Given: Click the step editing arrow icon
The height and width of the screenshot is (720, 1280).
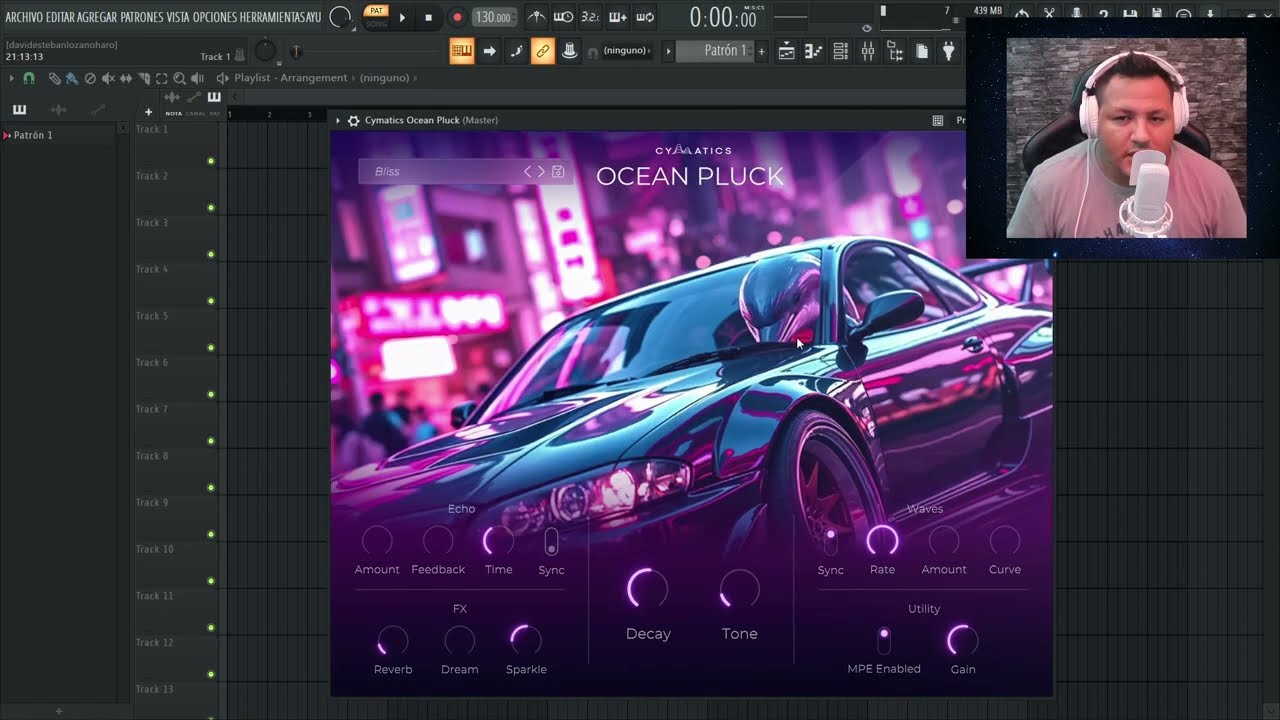Looking at the screenshot, I should pos(489,51).
